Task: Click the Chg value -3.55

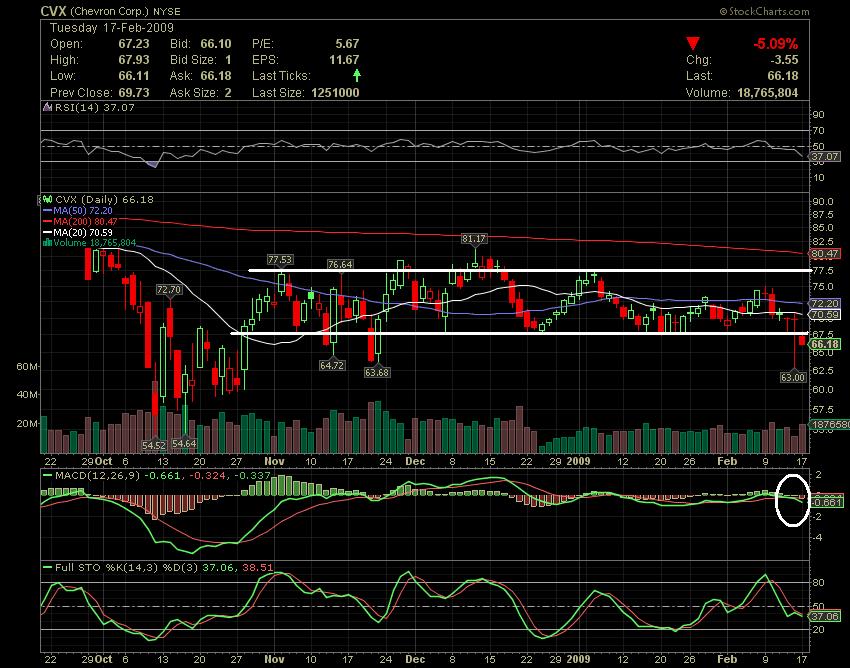Action: tap(784, 60)
